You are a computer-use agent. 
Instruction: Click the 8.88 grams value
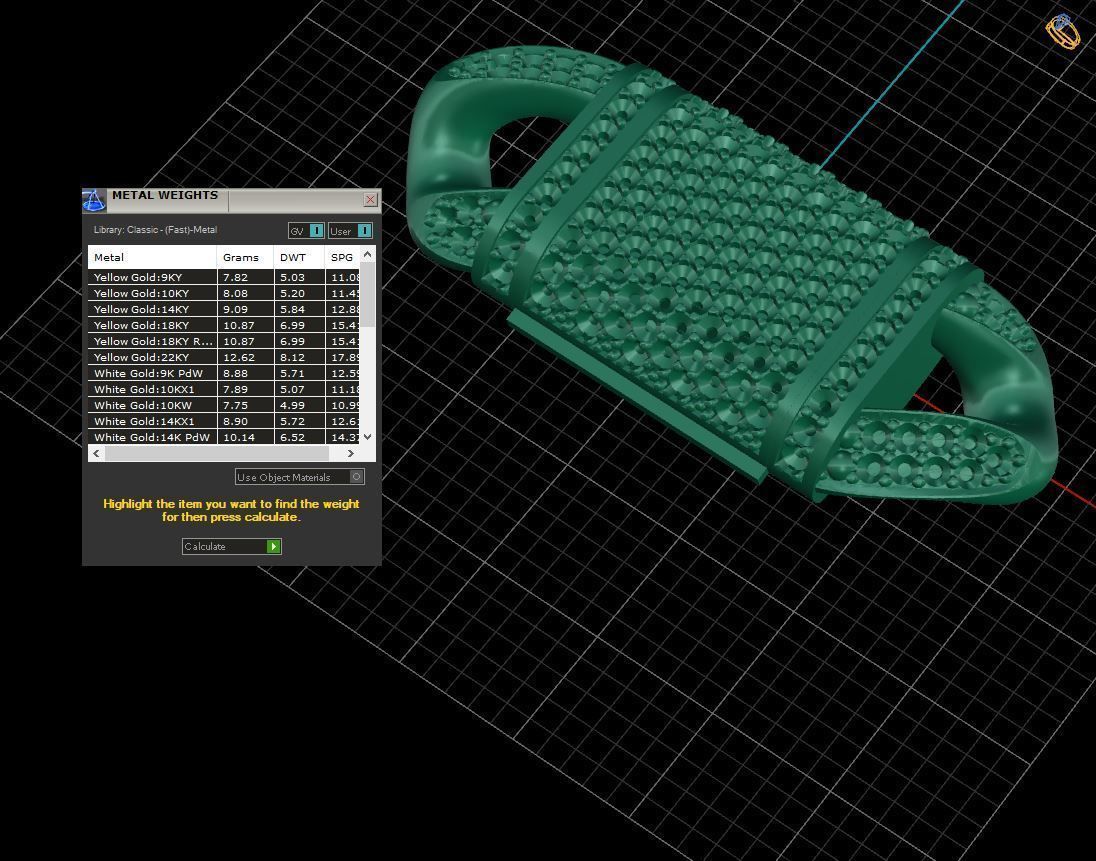click(235, 374)
